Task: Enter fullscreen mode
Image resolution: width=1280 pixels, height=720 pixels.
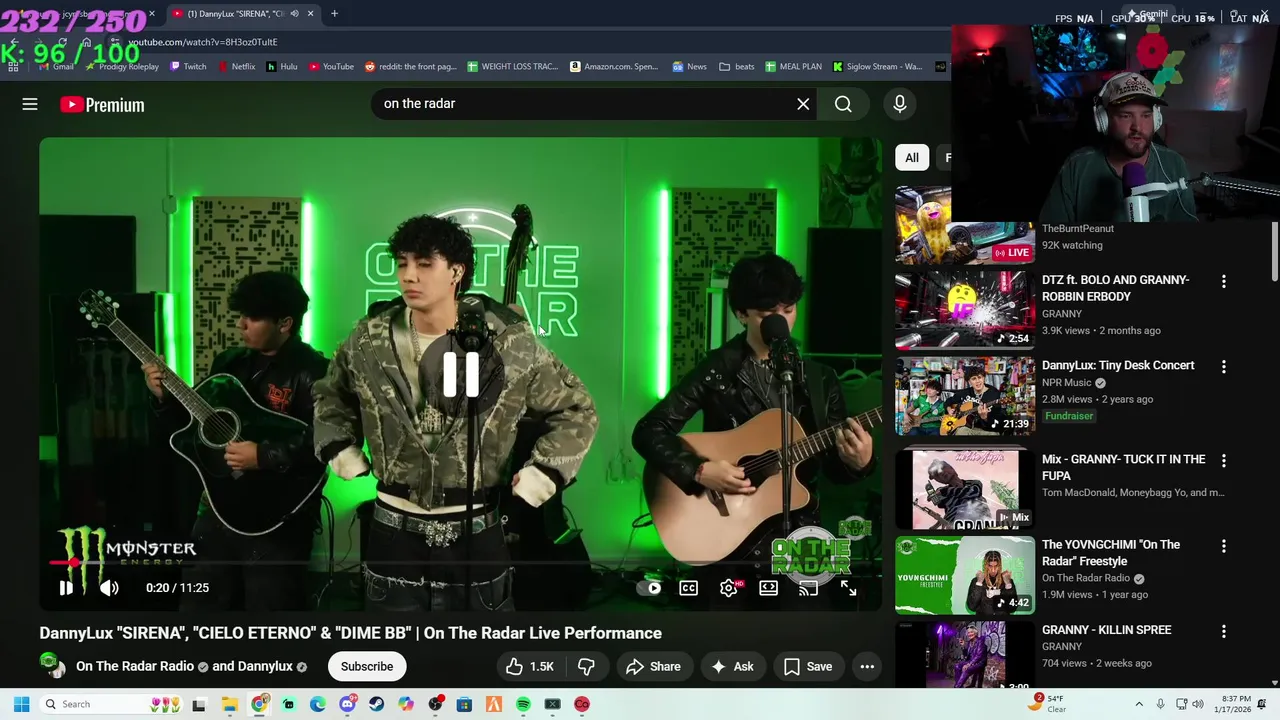Action: 848,588
